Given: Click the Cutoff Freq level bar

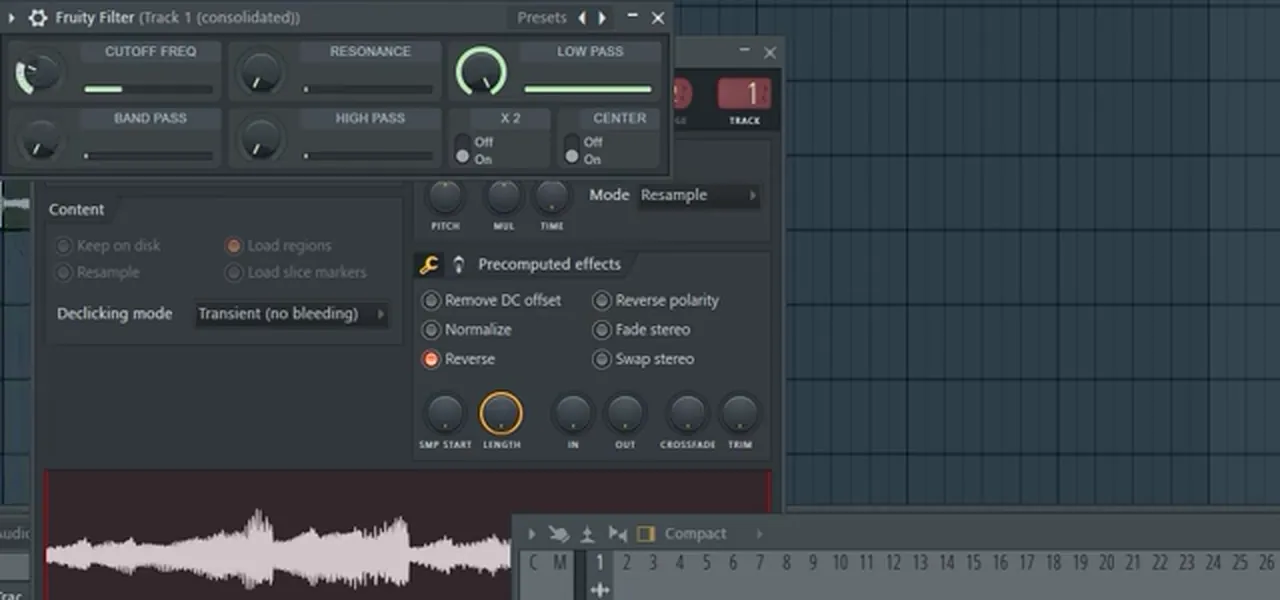Looking at the screenshot, I should click(x=148, y=89).
